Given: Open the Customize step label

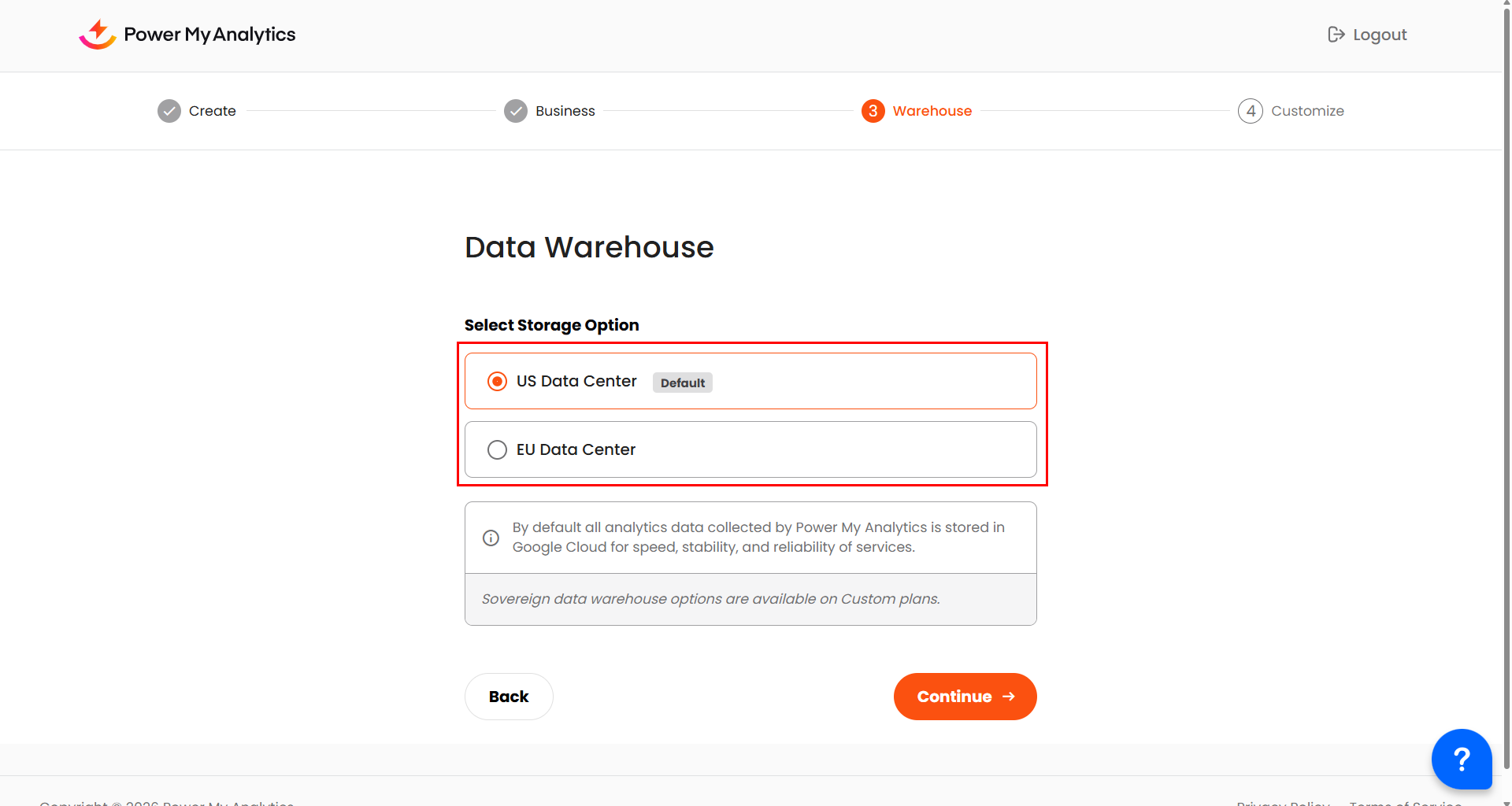Looking at the screenshot, I should pos(1307,111).
